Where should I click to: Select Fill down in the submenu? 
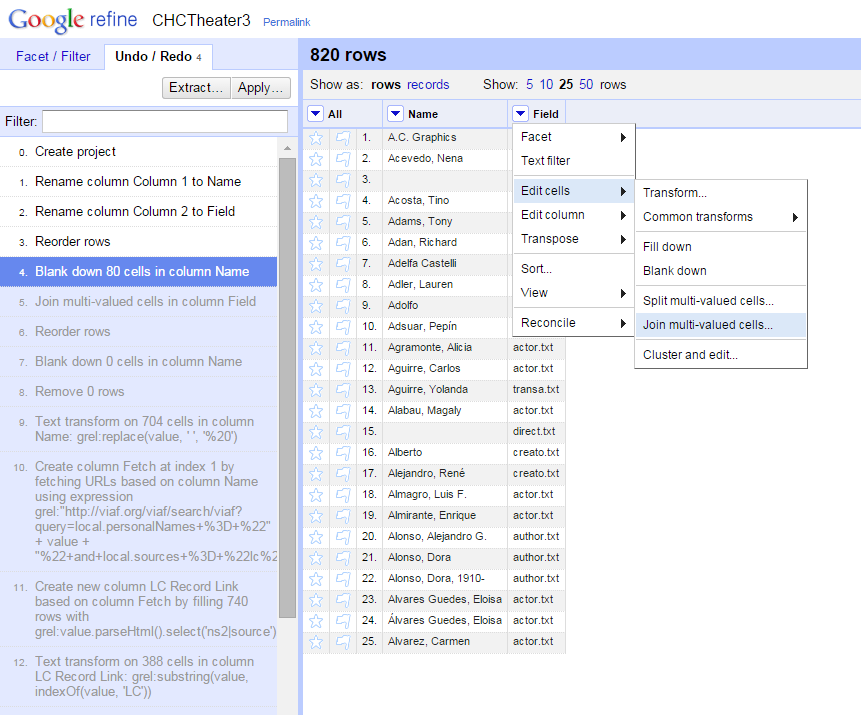(720, 247)
